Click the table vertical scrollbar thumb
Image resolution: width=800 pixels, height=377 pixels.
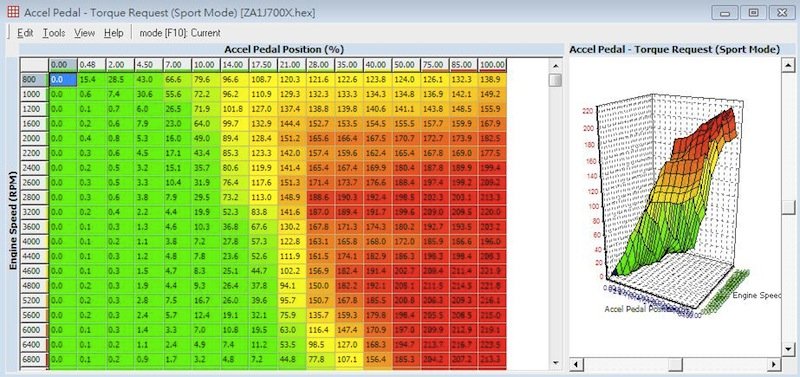point(556,80)
